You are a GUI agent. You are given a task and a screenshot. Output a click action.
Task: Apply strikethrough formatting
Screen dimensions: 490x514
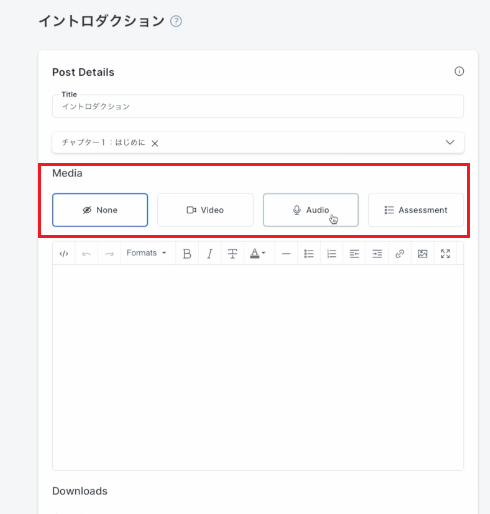click(232, 254)
